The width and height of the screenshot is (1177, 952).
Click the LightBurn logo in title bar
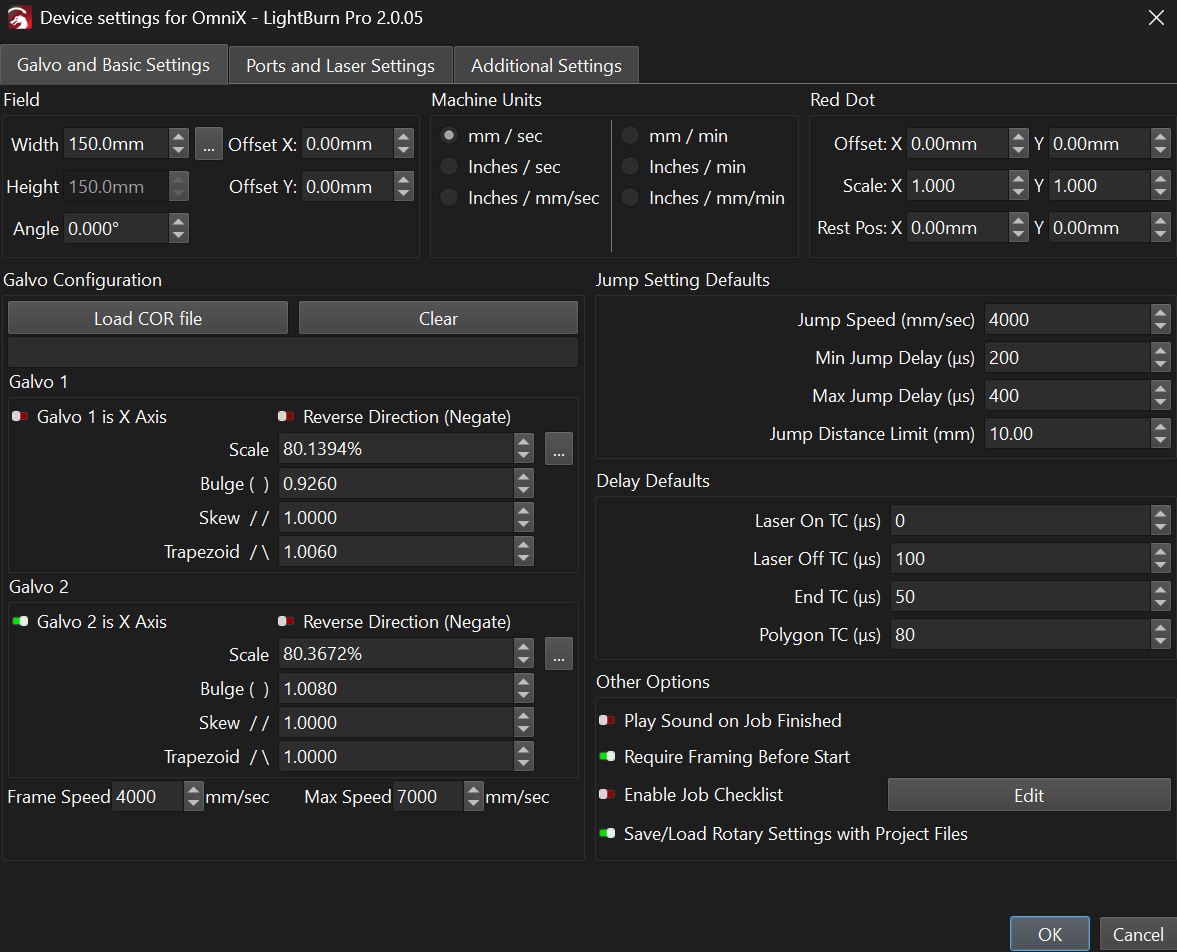click(x=20, y=18)
